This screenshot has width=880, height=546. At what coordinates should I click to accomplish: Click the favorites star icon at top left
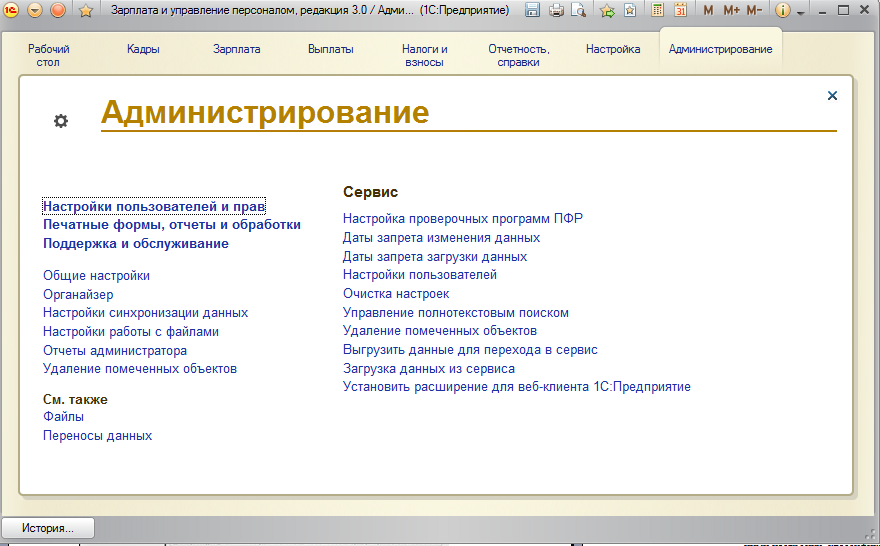click(86, 10)
